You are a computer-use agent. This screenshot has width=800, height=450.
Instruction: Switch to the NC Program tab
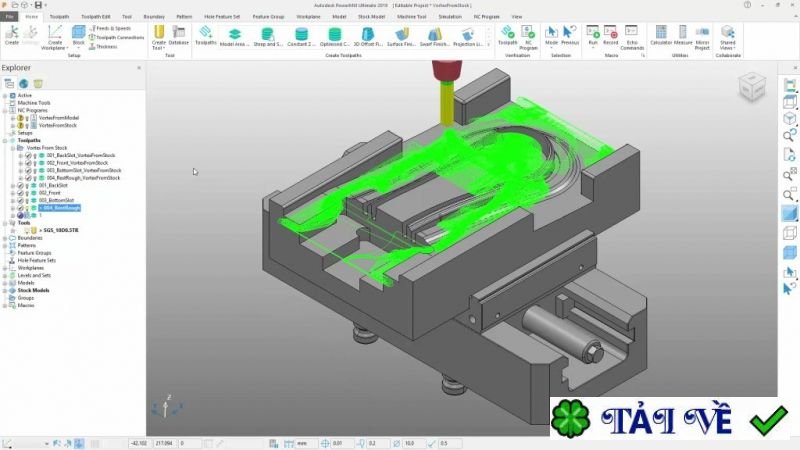[x=487, y=17]
